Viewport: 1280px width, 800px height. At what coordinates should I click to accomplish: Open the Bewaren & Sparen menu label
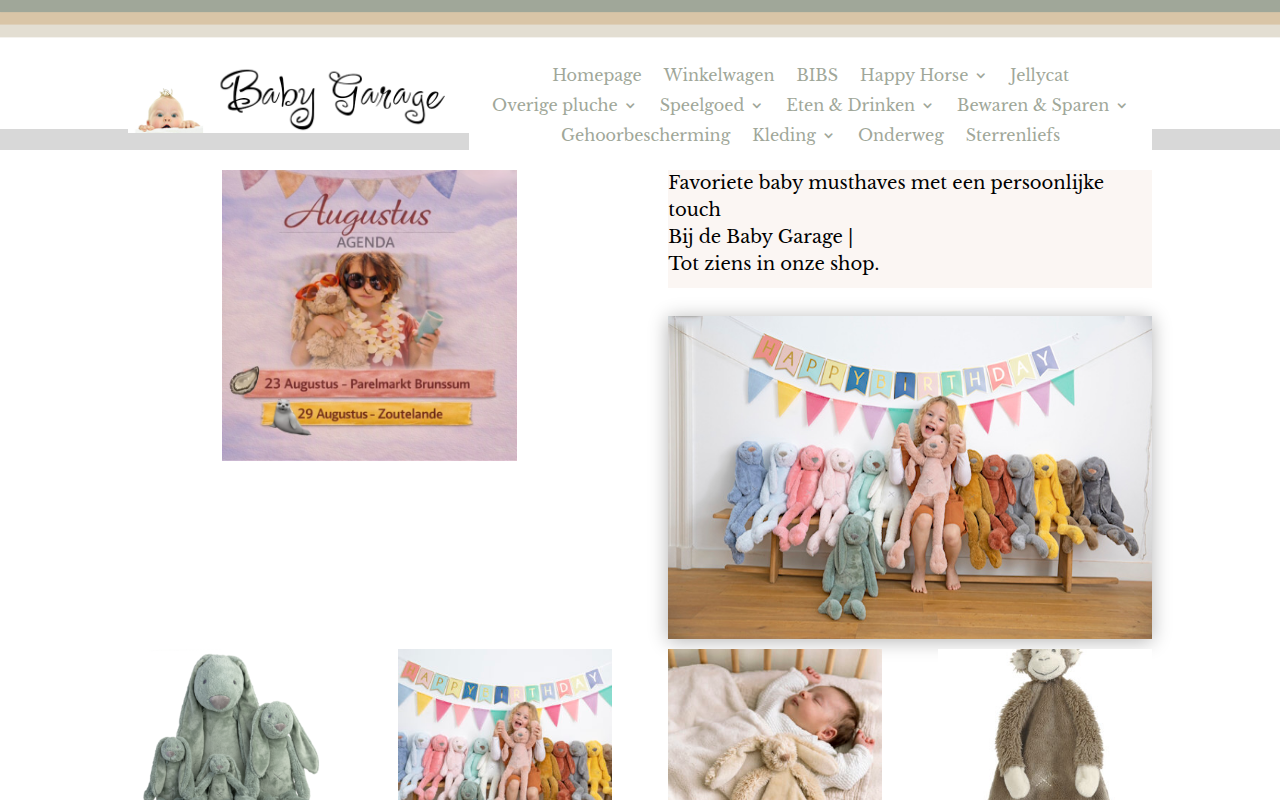[1033, 105]
